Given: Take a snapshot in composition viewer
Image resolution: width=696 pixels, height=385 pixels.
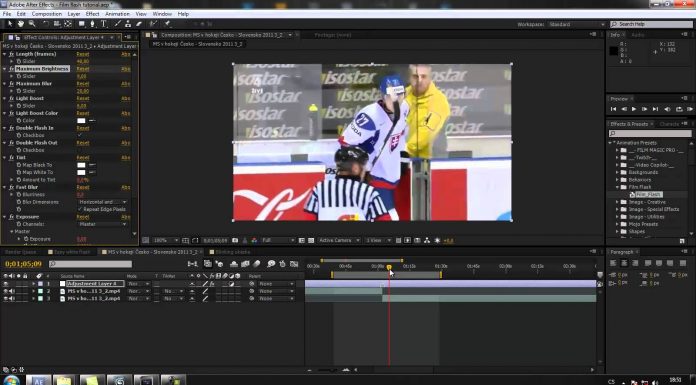Looking at the screenshot, I should click(x=235, y=240).
